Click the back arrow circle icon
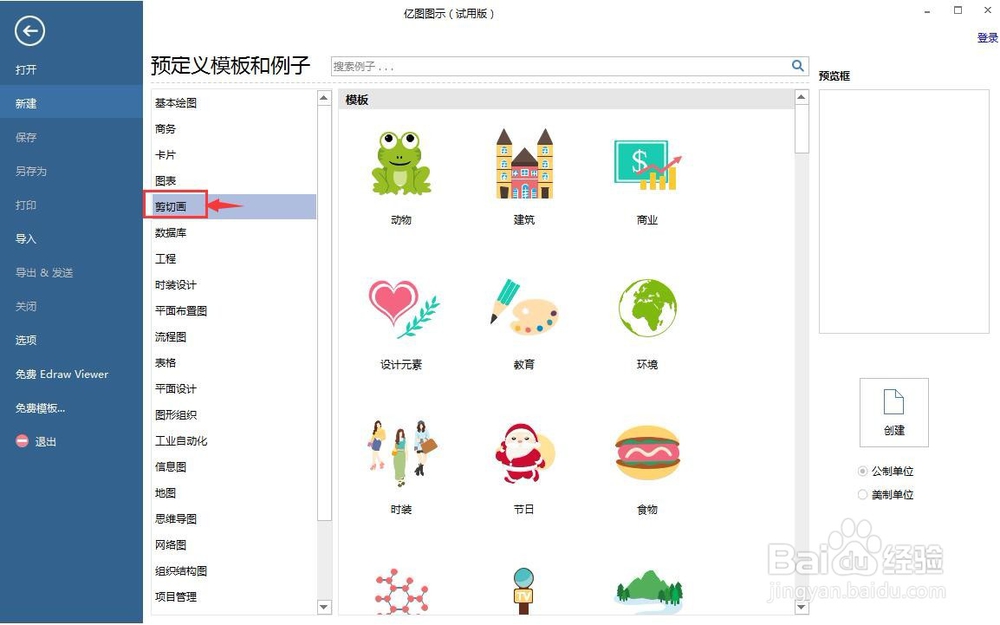 [x=30, y=31]
